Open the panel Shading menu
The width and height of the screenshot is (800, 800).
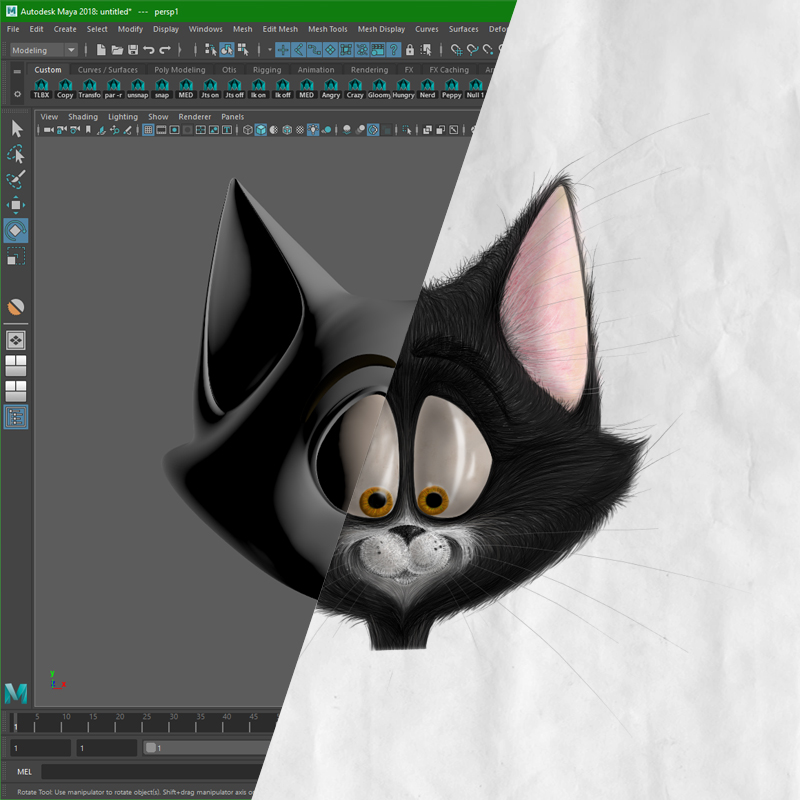(83, 117)
